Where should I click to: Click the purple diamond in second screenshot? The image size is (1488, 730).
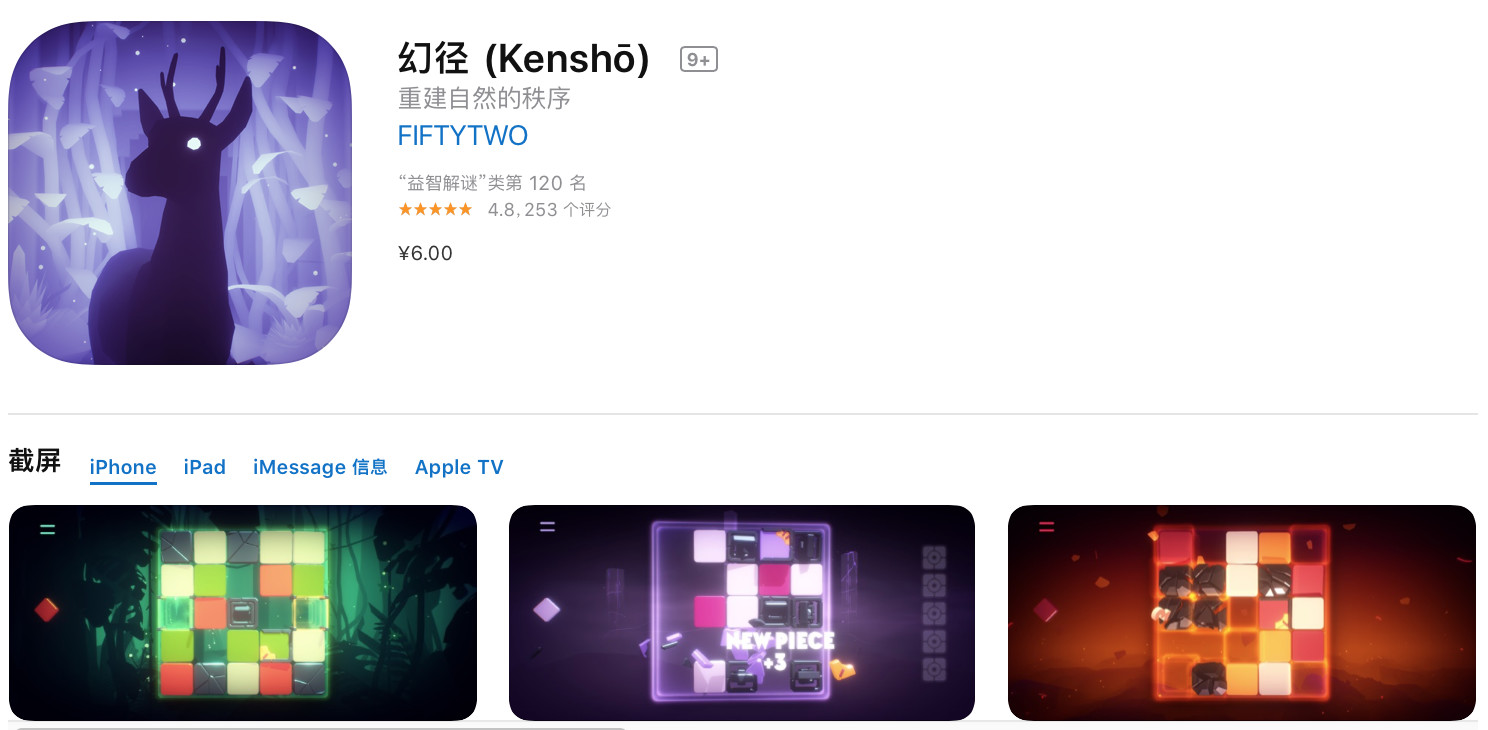[x=546, y=609]
